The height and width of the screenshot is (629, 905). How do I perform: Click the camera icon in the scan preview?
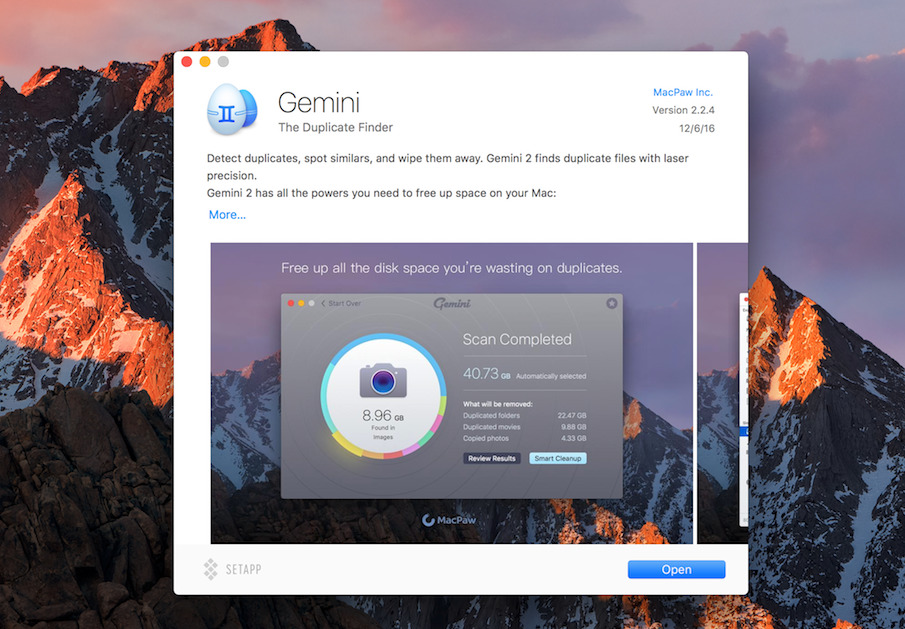(x=383, y=380)
